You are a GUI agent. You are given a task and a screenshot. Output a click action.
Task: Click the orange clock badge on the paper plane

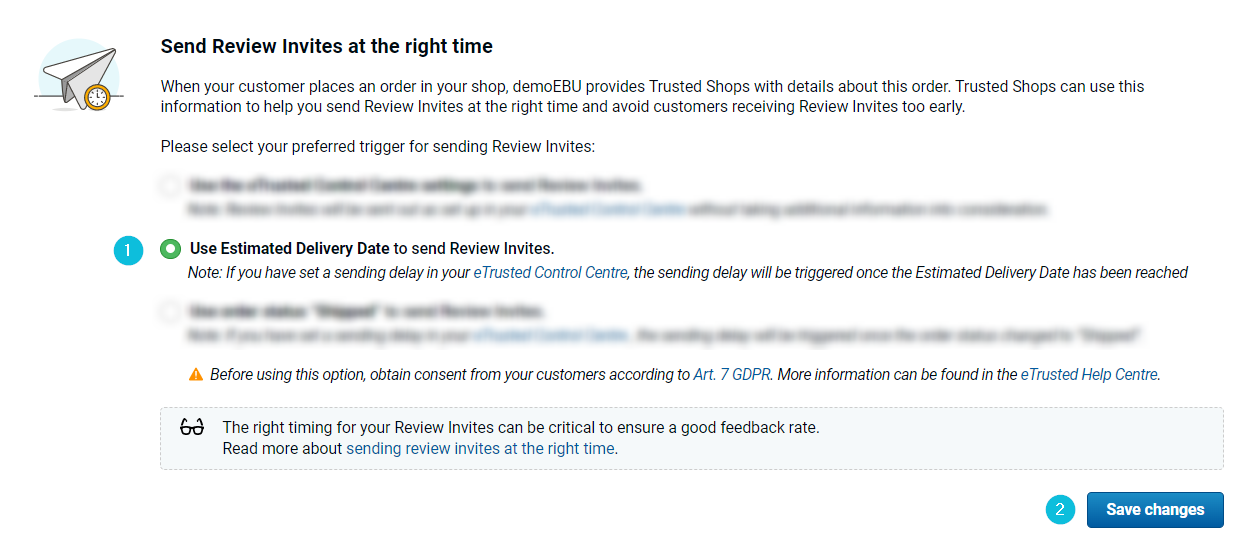point(97,97)
